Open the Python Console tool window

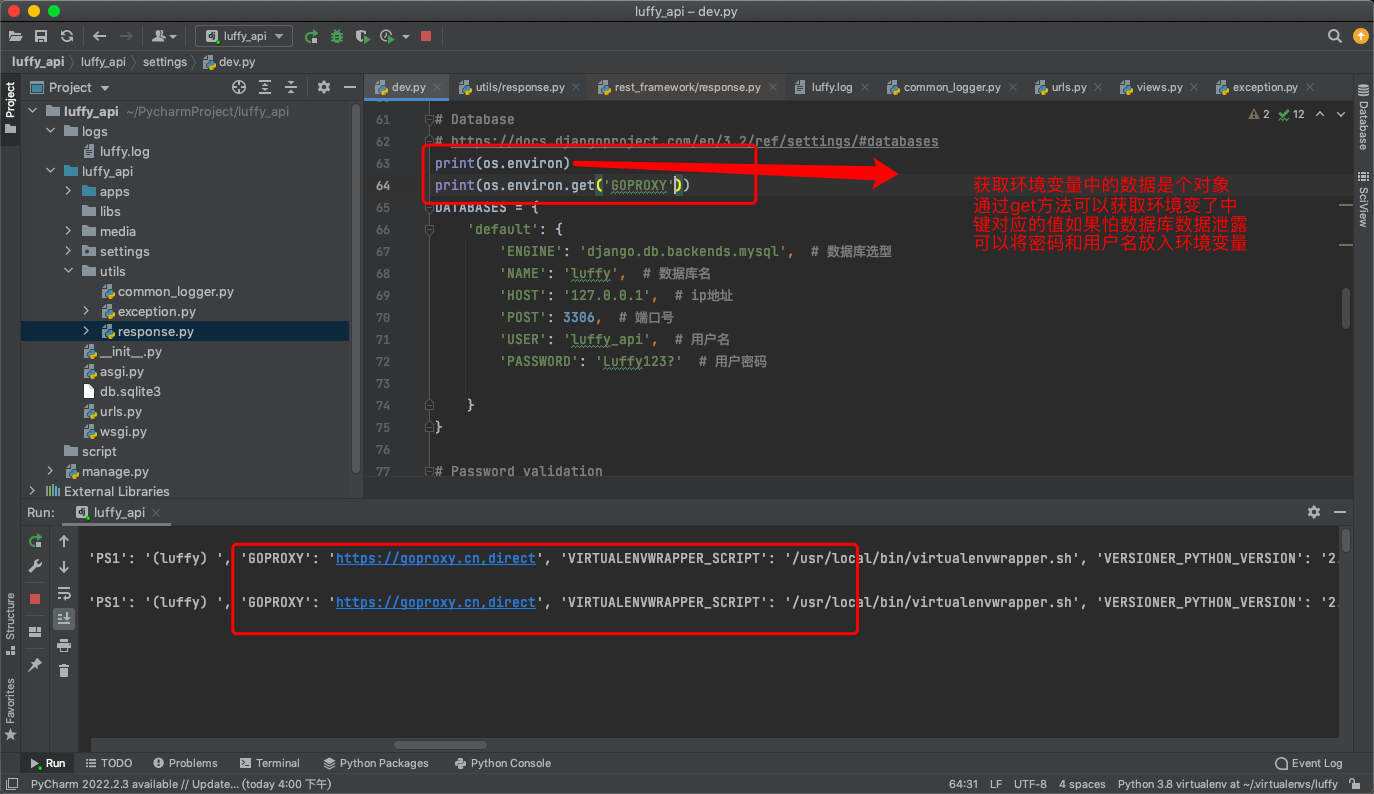(x=502, y=763)
